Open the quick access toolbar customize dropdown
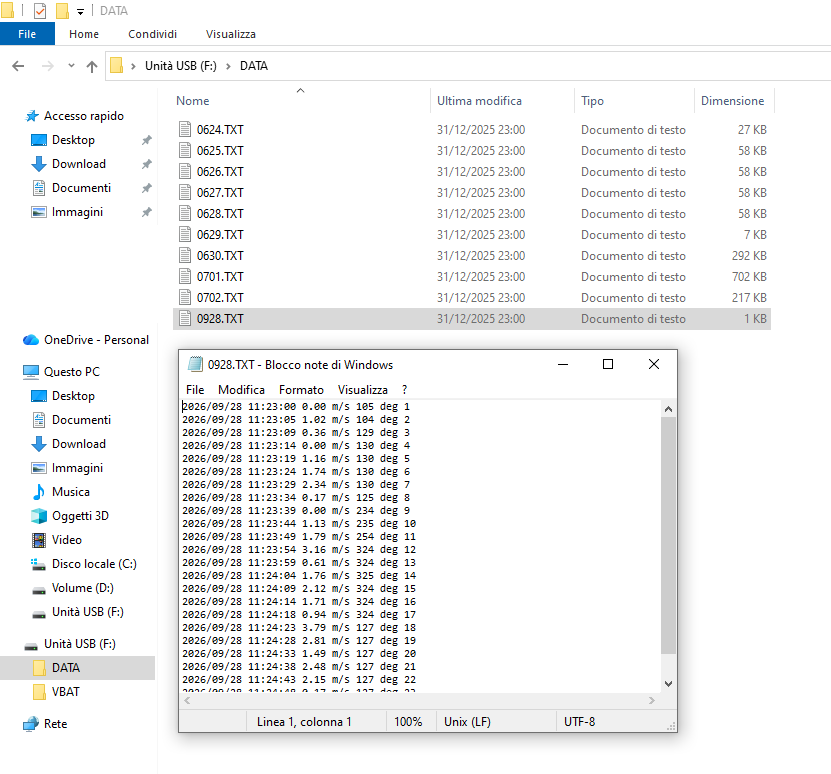Image resolution: width=831 pixels, height=774 pixels. pyautogui.click(x=80, y=11)
